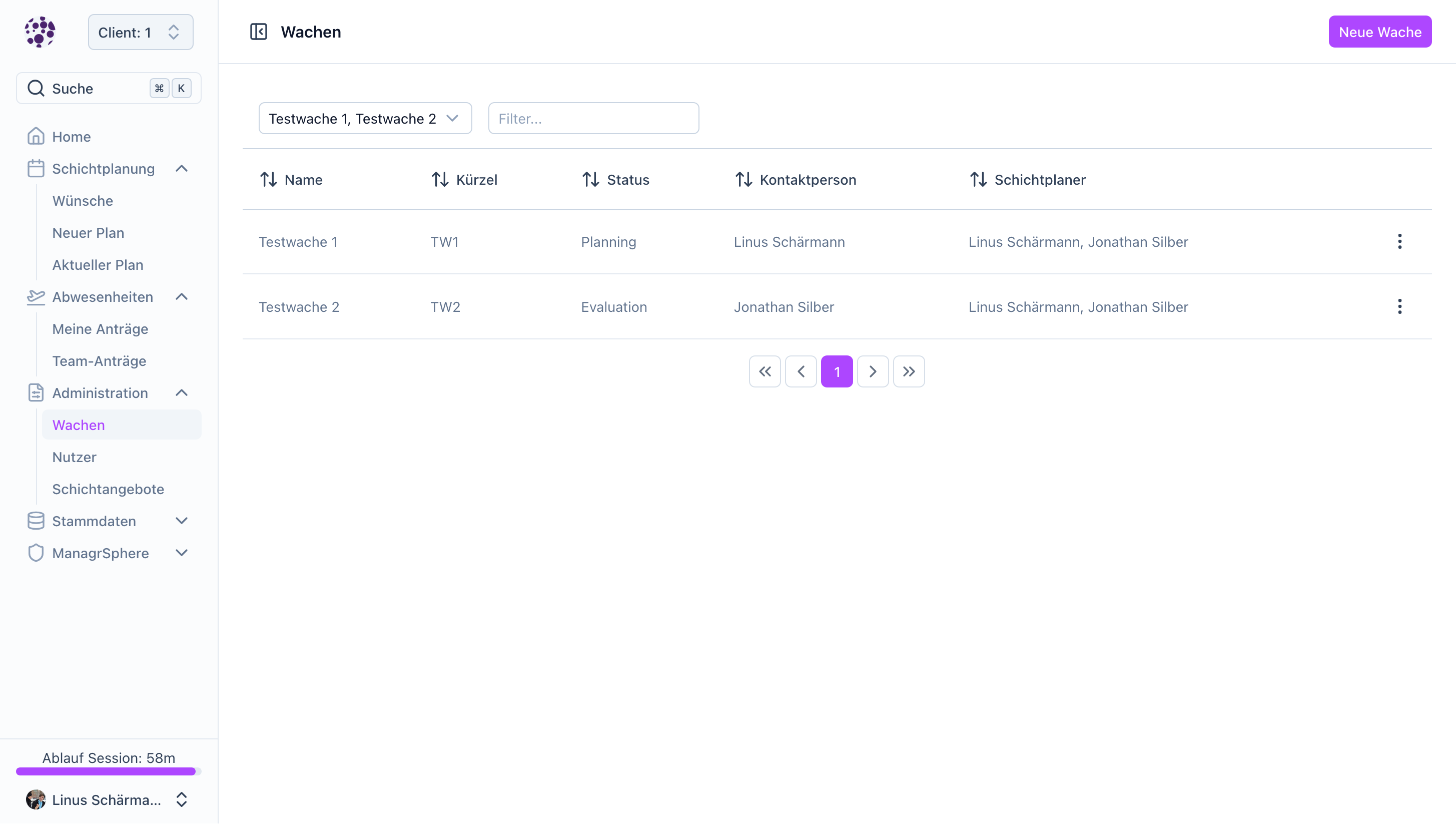The height and width of the screenshot is (824, 1456).
Task: Sort by the Status column arrows
Action: click(590, 179)
